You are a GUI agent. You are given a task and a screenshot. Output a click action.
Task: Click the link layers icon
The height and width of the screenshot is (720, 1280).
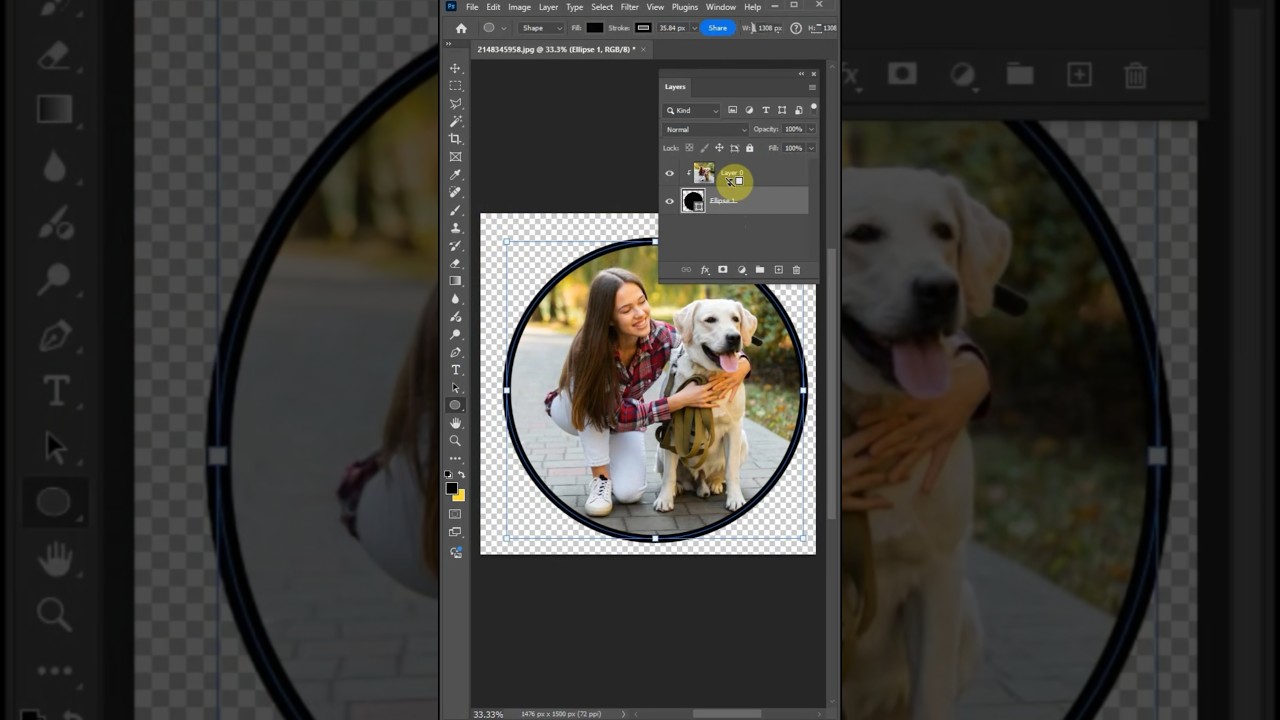(x=686, y=270)
